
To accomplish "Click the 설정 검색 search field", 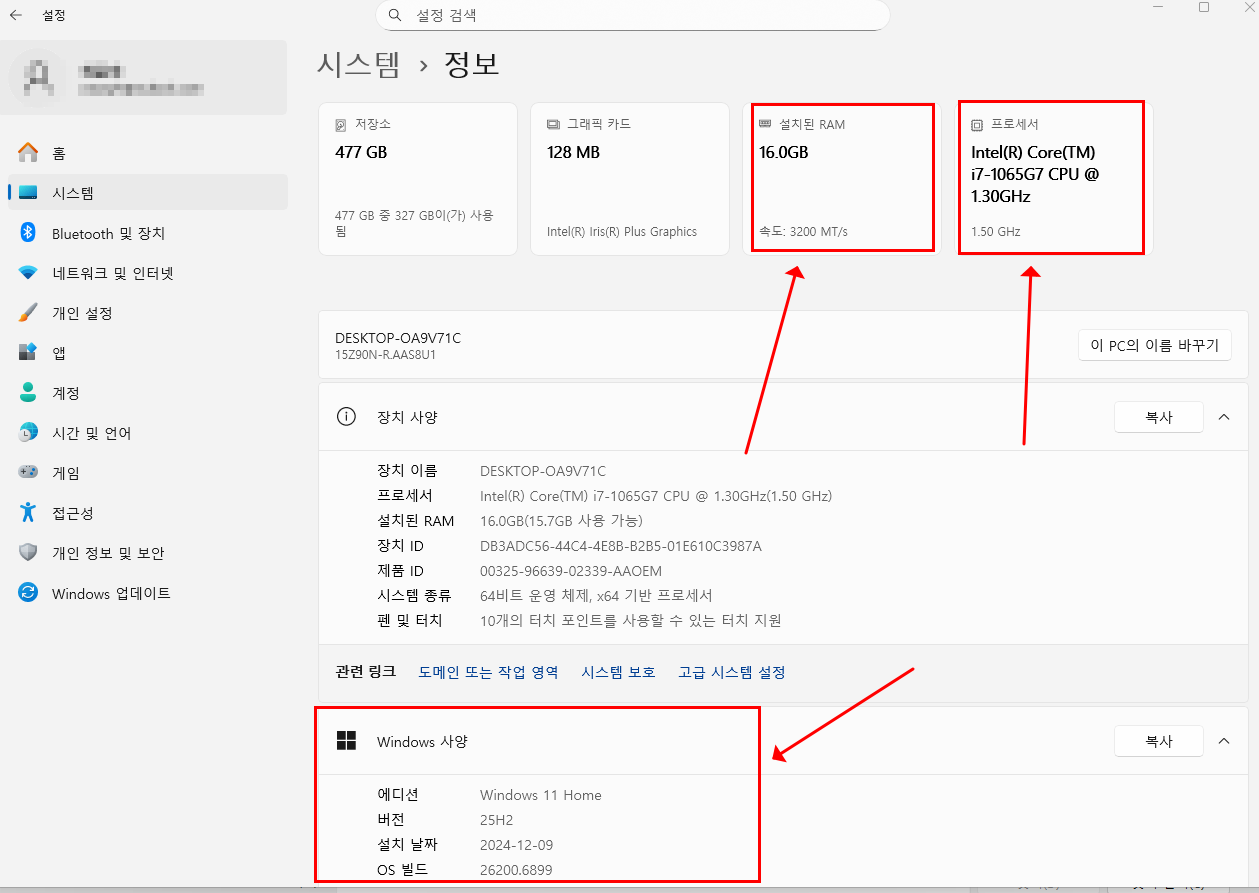I will coord(632,15).
